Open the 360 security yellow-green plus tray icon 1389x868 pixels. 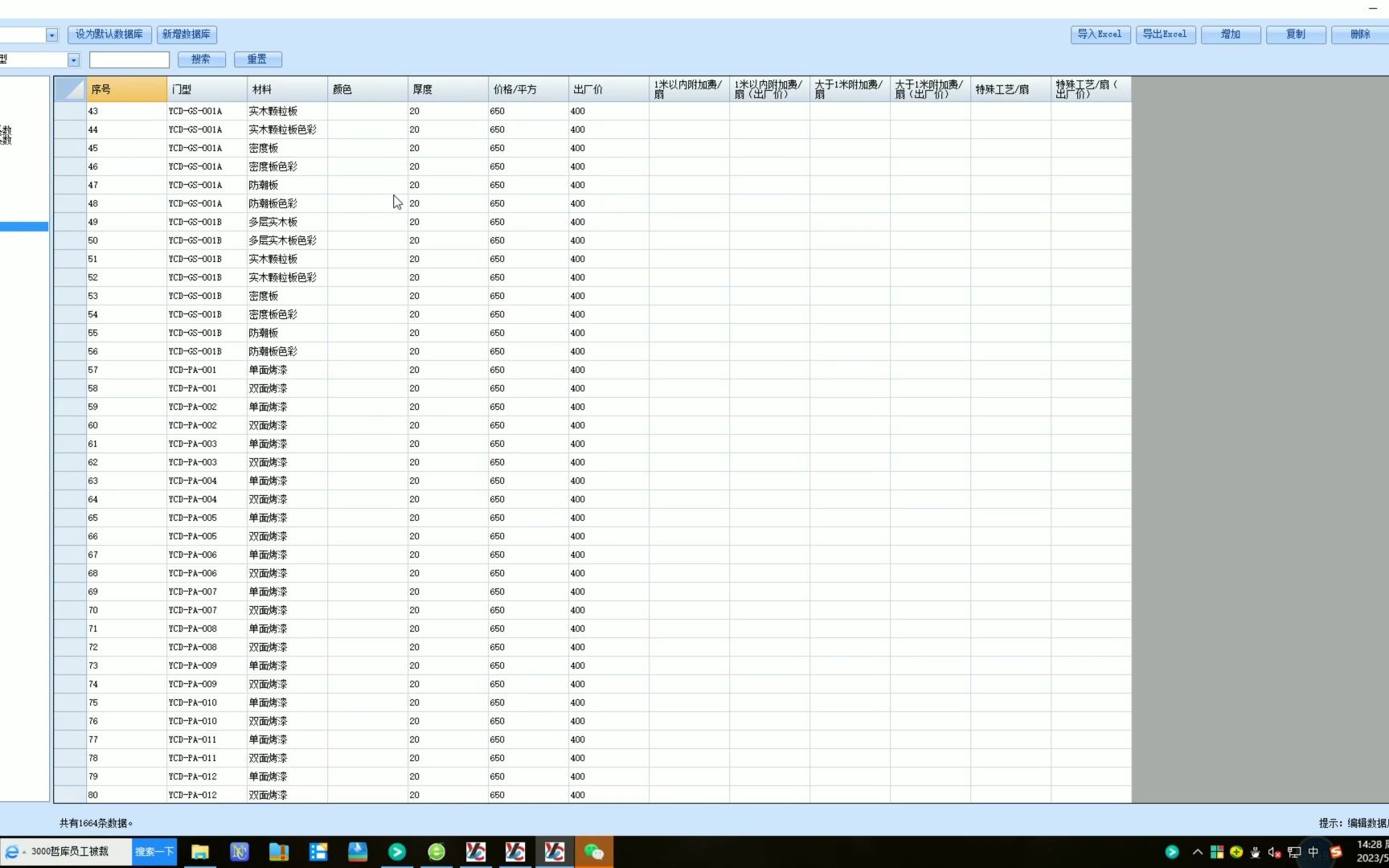coord(1236,852)
